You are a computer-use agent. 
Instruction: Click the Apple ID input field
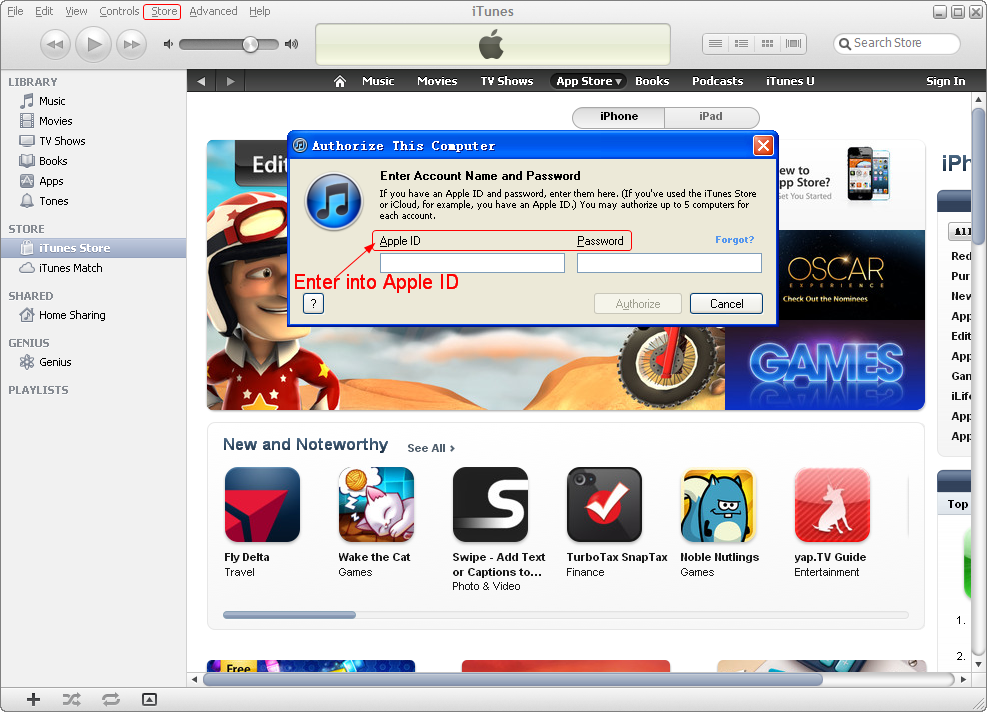[472, 263]
